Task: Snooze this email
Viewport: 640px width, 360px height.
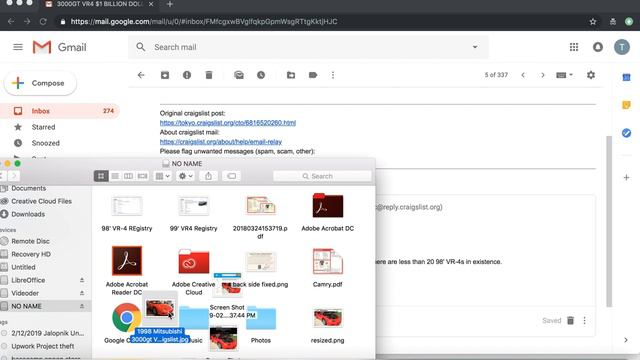Action: 261,75
